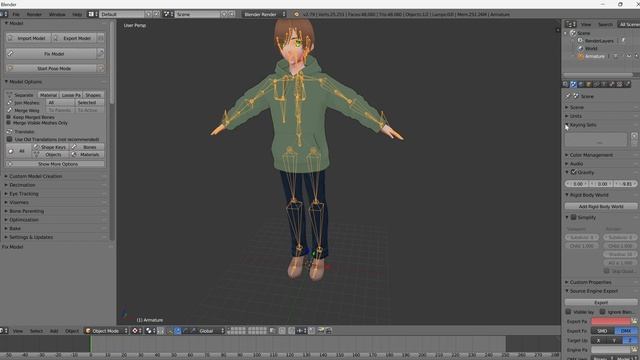
Task: Click the Show More Options button
Action: coord(55,164)
